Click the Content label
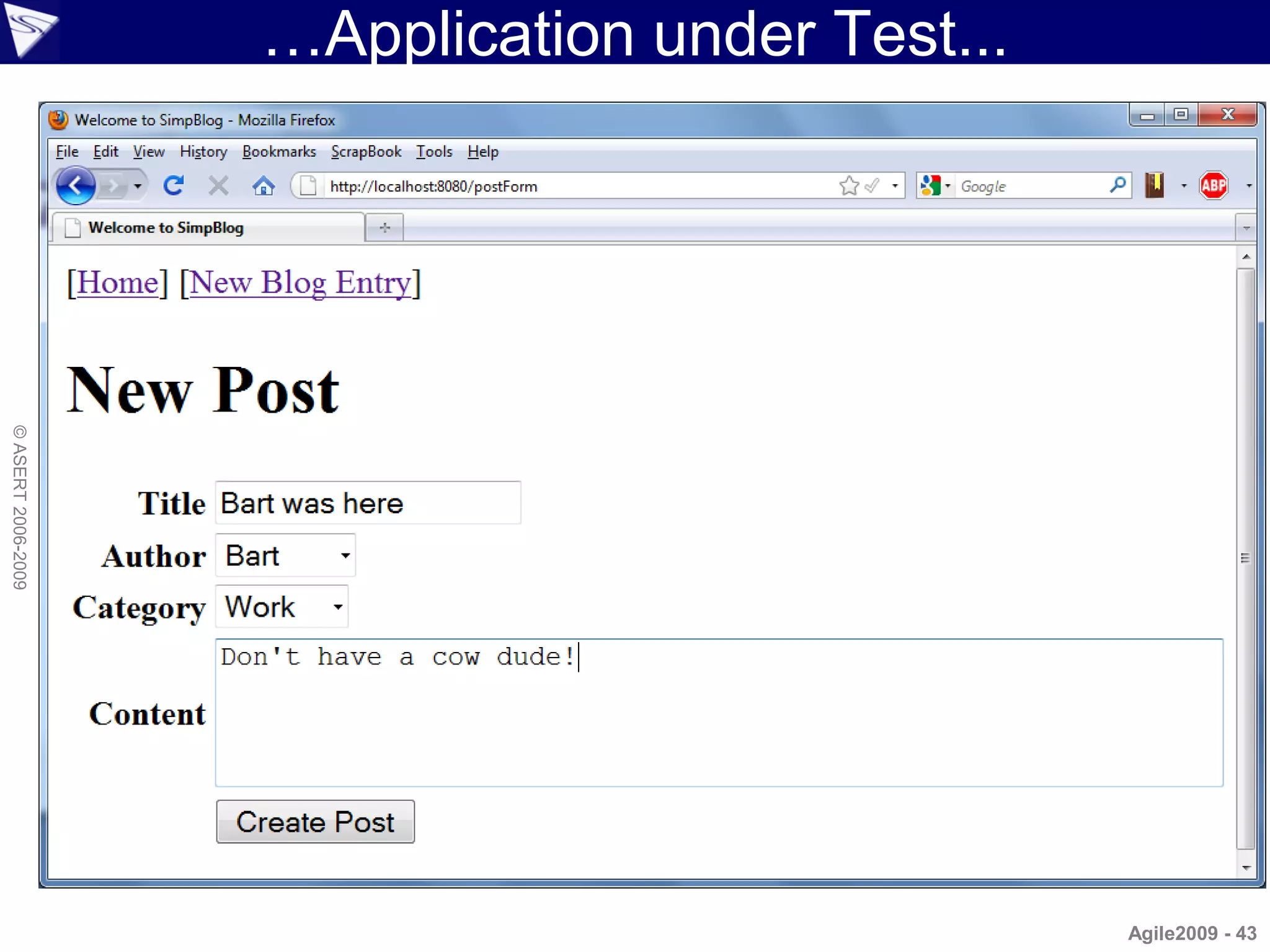 point(147,714)
